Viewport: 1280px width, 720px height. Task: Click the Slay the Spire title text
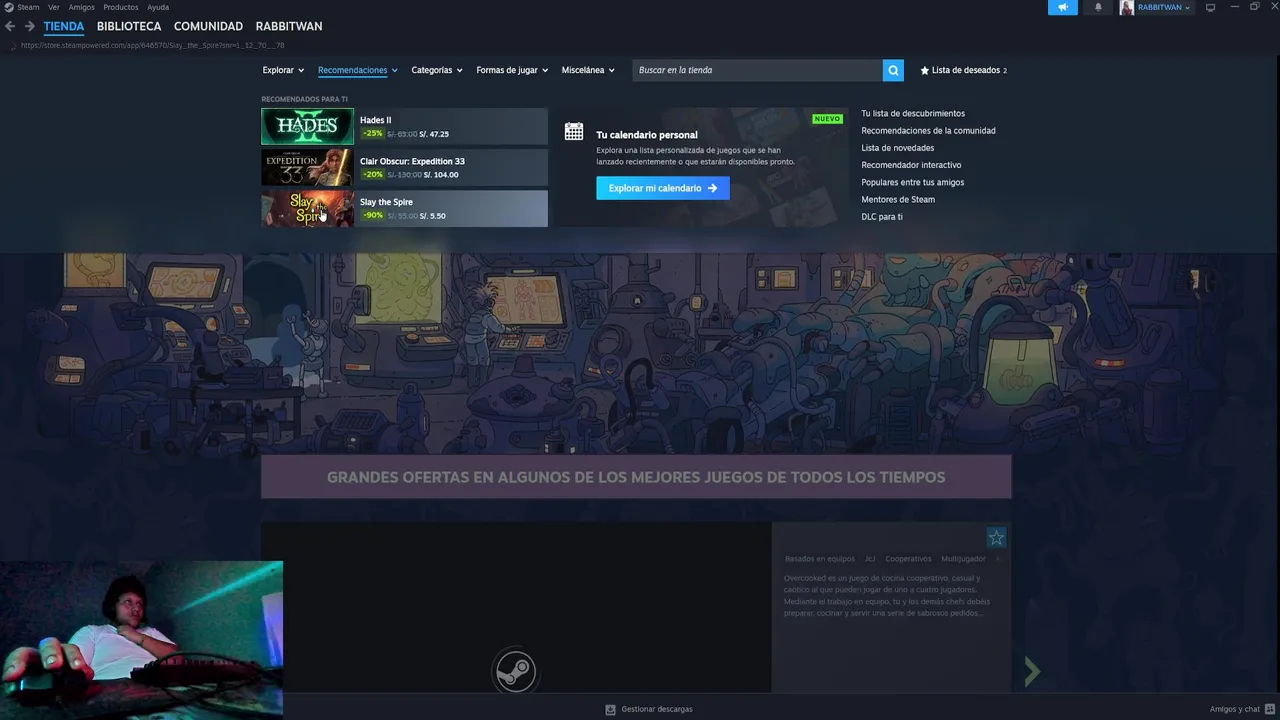[386, 202]
